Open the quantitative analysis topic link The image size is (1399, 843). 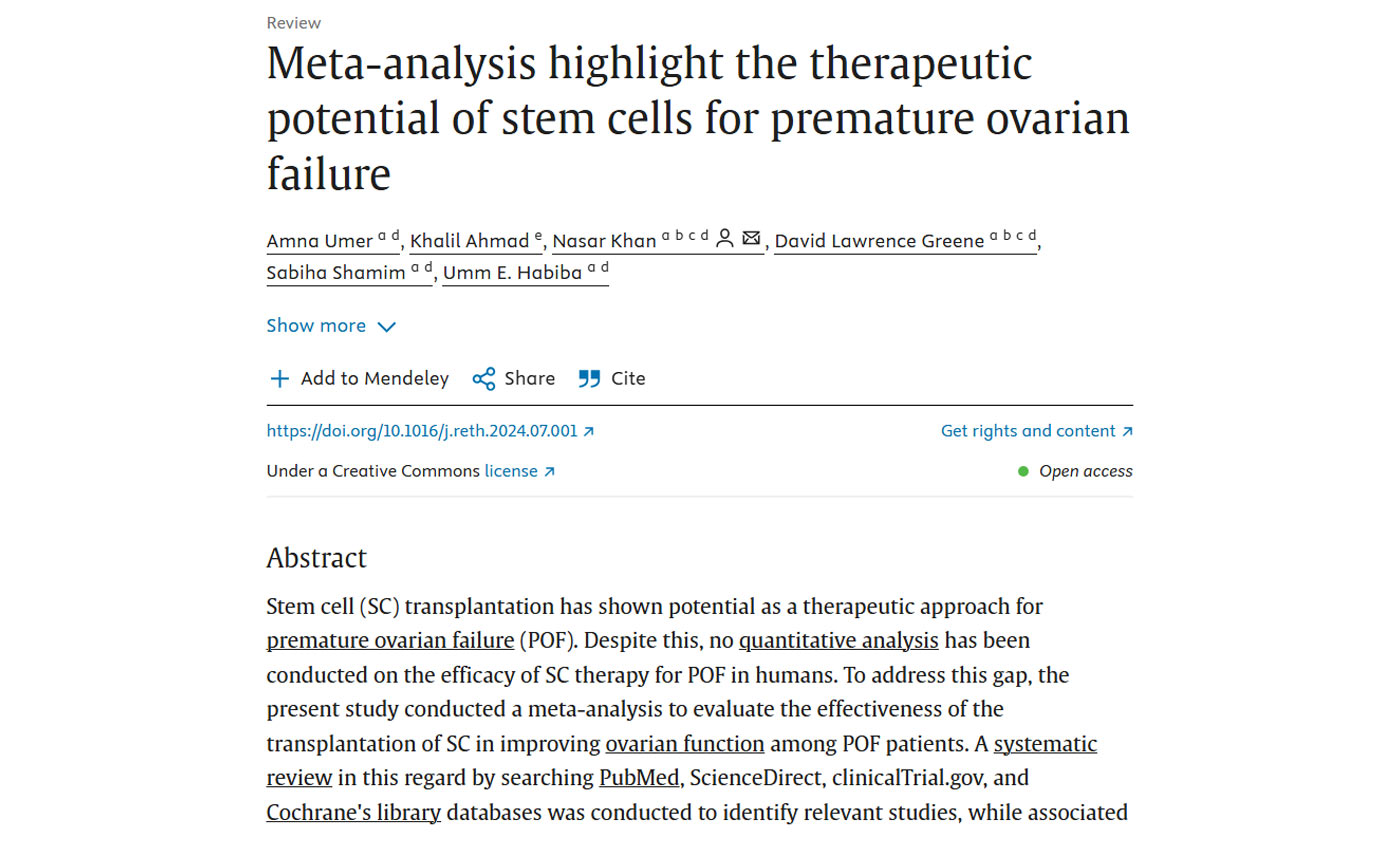(838, 641)
